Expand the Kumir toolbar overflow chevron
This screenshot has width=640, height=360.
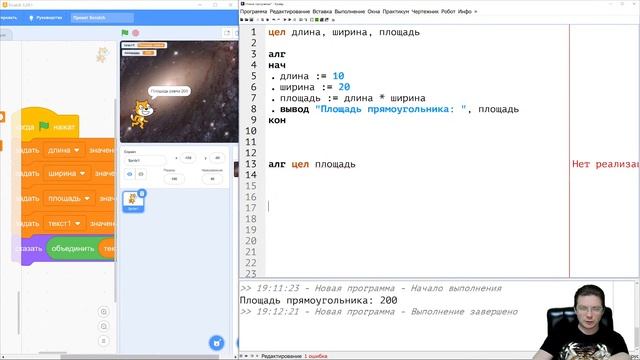[333, 20]
